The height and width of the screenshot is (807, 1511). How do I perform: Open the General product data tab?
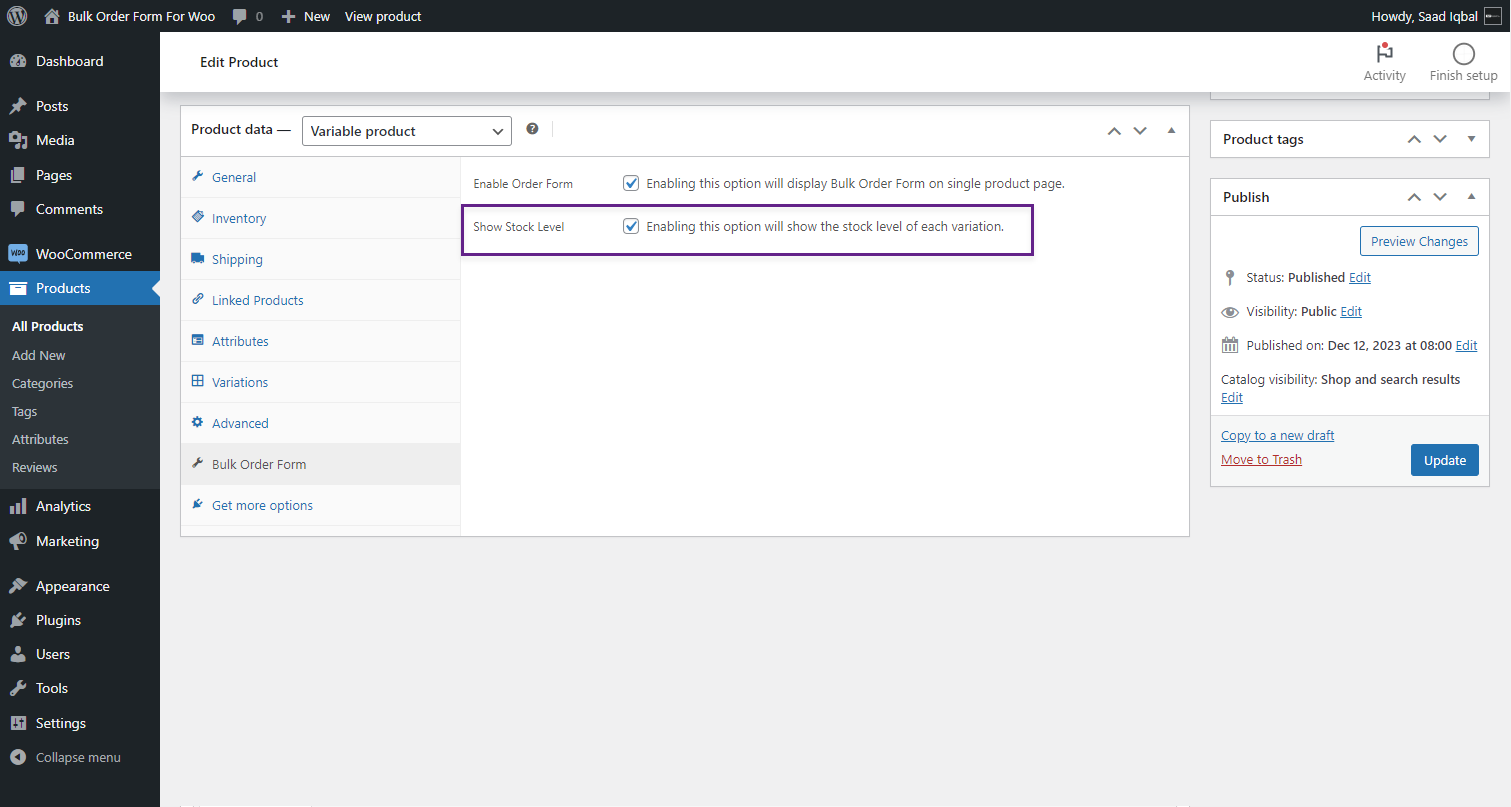point(321,177)
